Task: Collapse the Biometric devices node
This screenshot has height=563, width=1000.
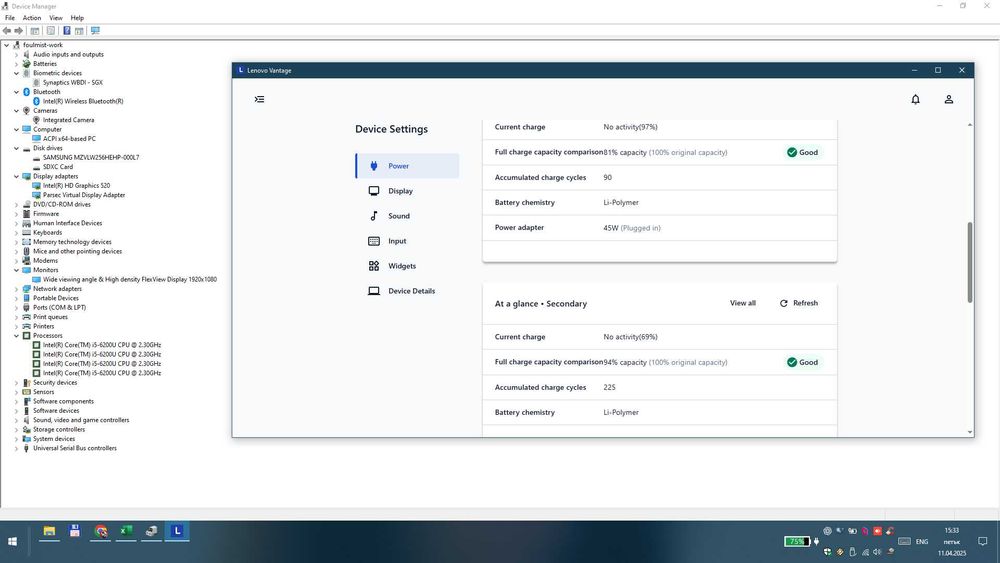Action: pos(17,73)
